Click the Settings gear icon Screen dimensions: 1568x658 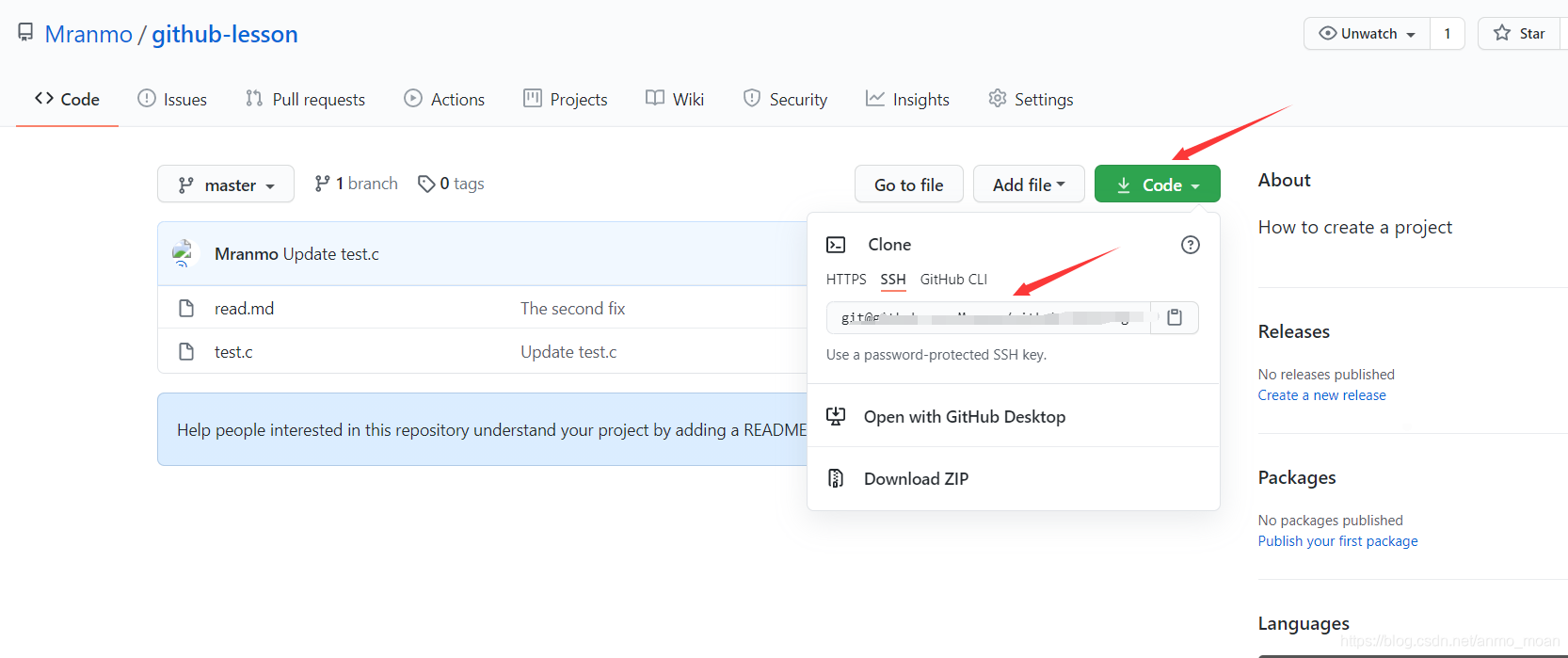coord(998,98)
